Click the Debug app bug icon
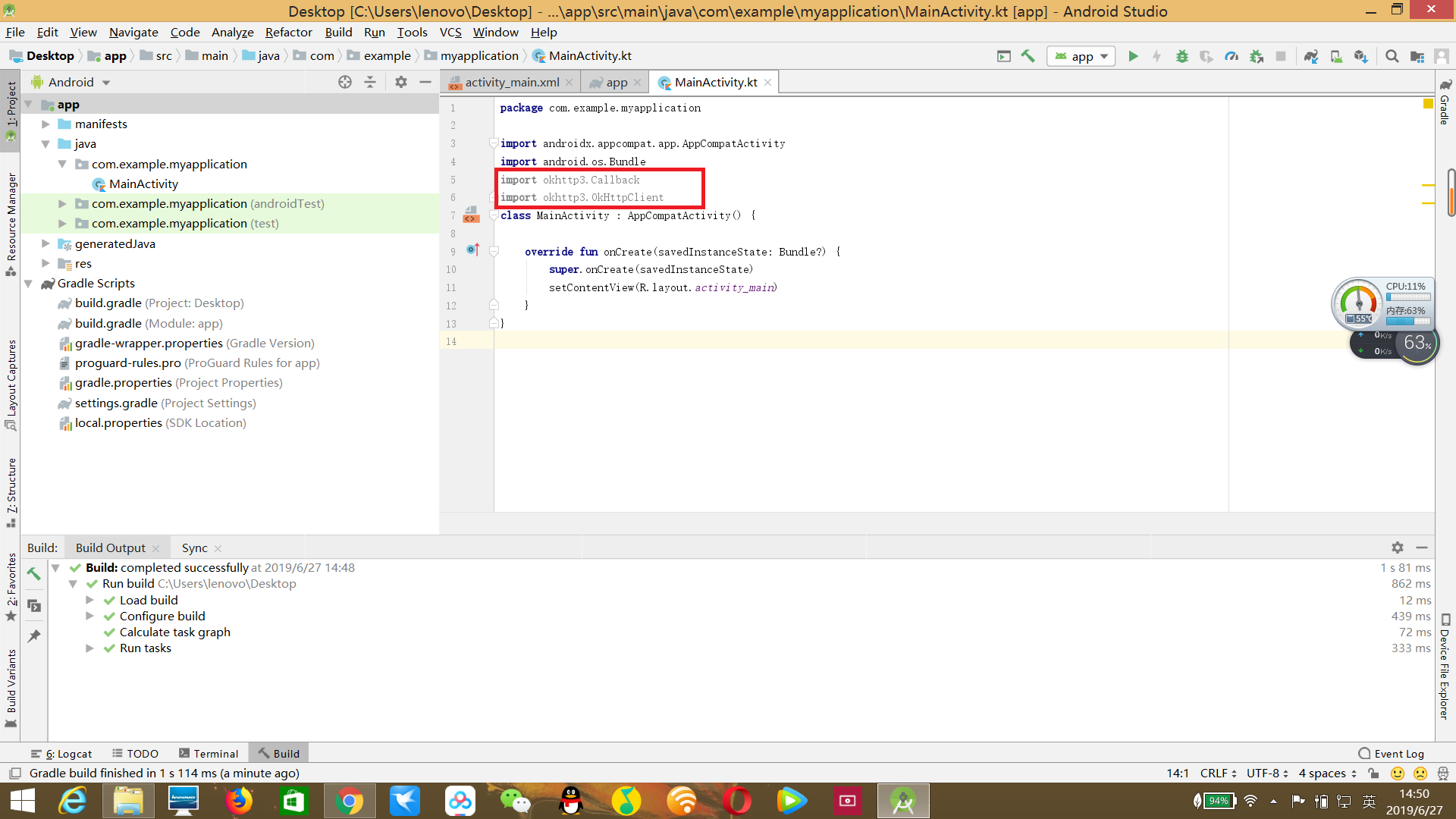This screenshot has height=819, width=1456. [x=1181, y=56]
